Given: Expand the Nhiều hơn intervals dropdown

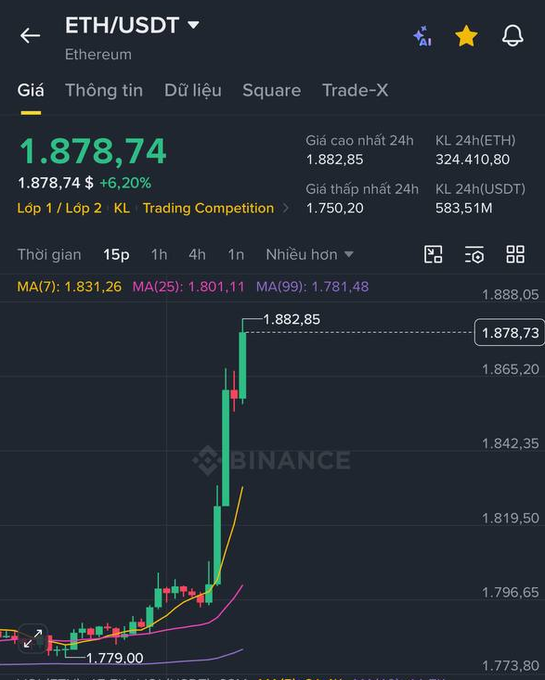Looking at the screenshot, I should tap(310, 255).
